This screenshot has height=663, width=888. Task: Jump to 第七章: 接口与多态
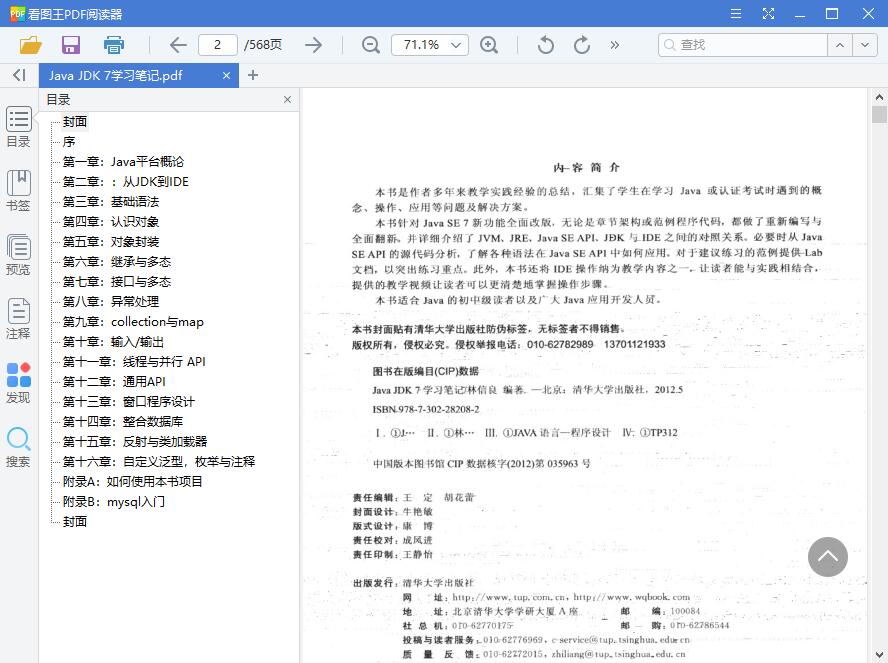(117, 281)
